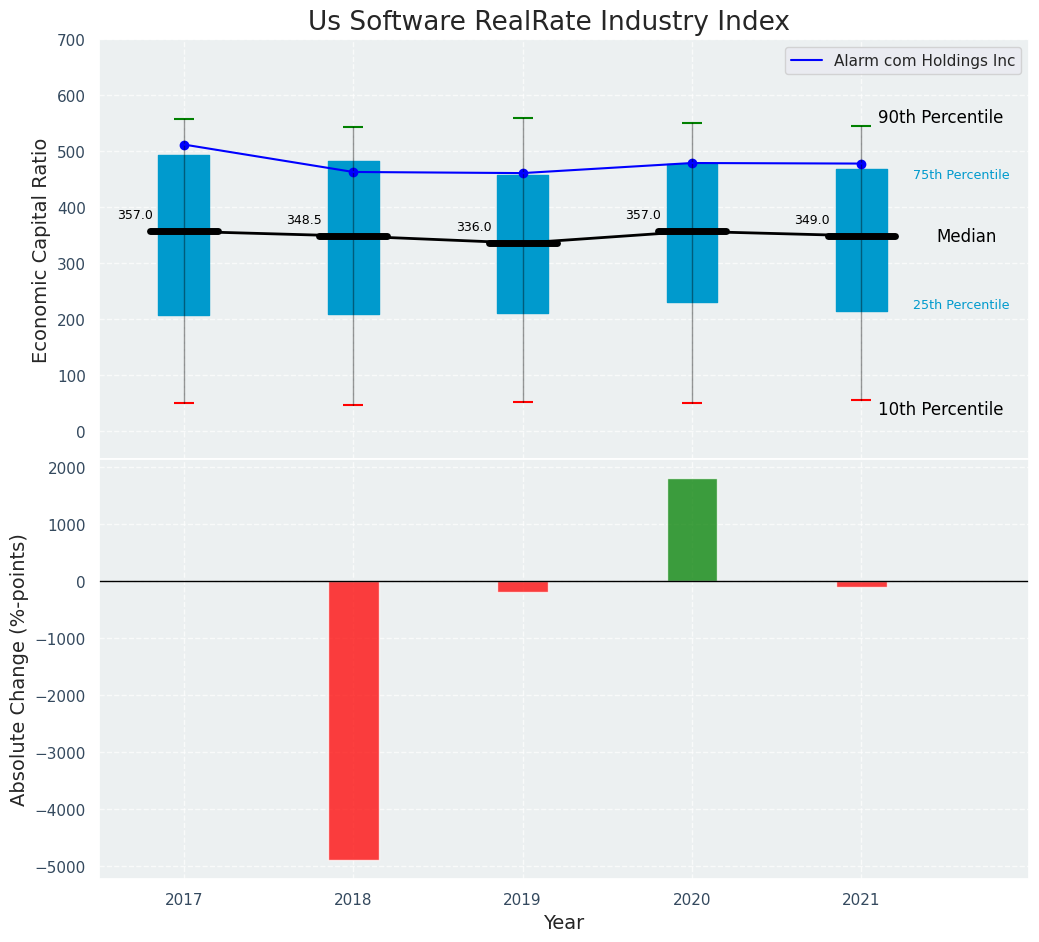The height and width of the screenshot is (942, 1039).
Task: Click the 2018 x-axis tick label
Action: [353, 899]
